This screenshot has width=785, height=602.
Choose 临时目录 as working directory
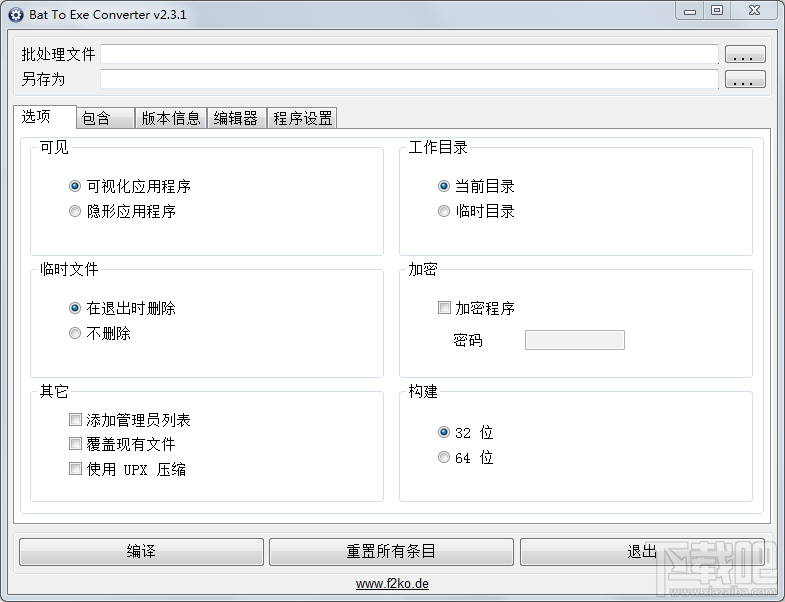(x=476, y=211)
